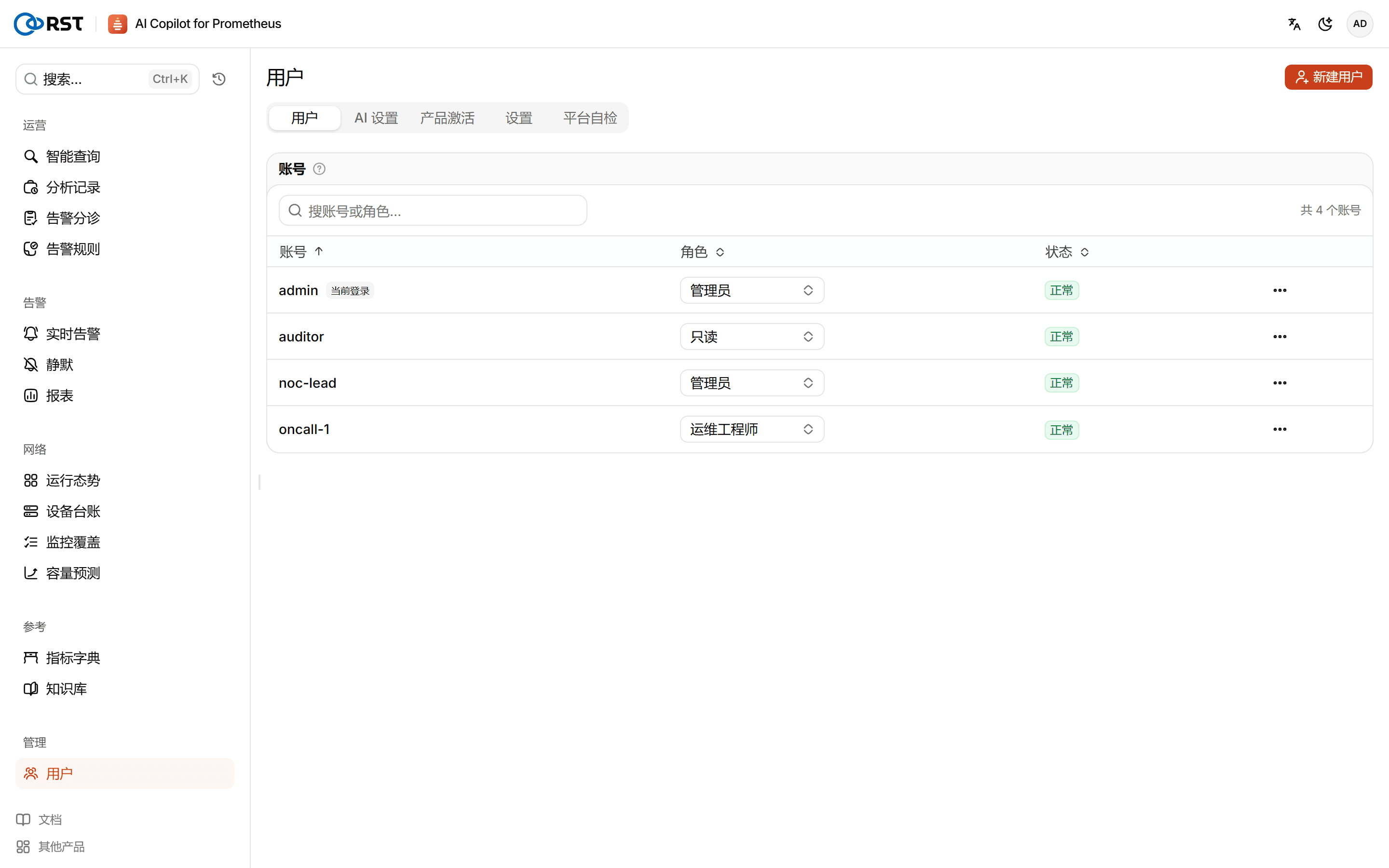Open 智能查询 in the sidebar
This screenshot has width=1389, height=868.
tap(124, 156)
